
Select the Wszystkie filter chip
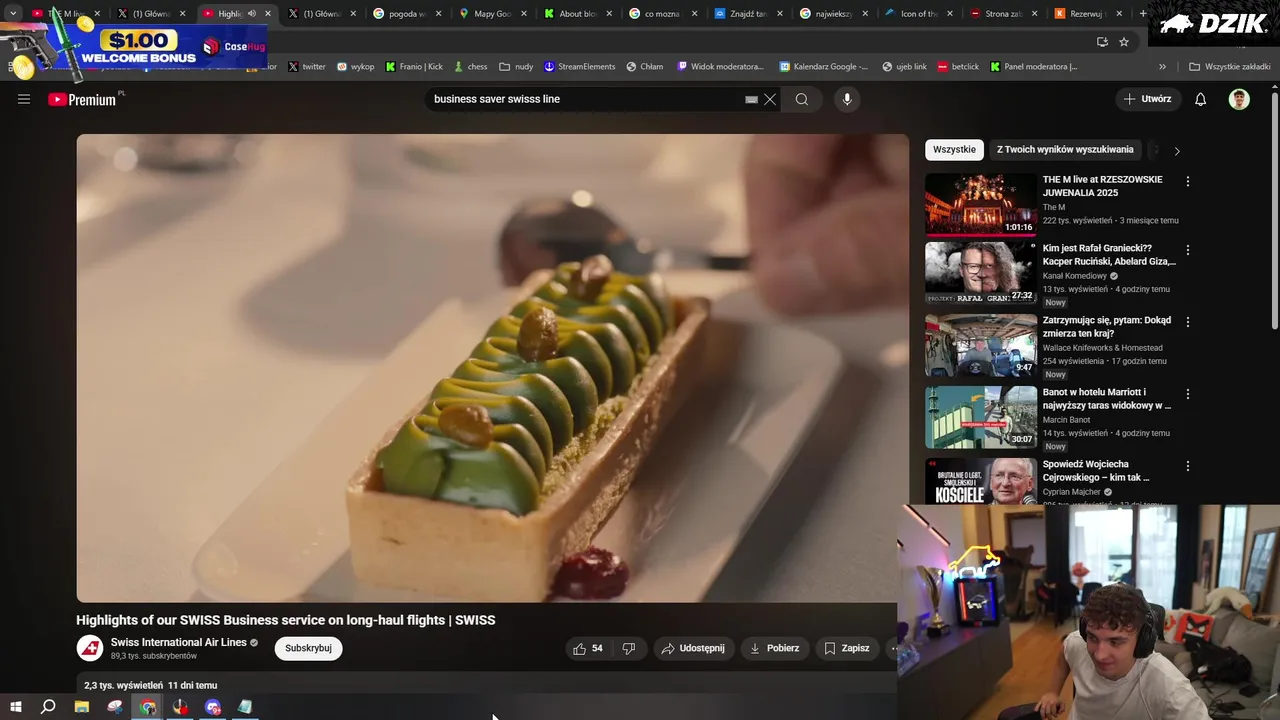[954, 150]
